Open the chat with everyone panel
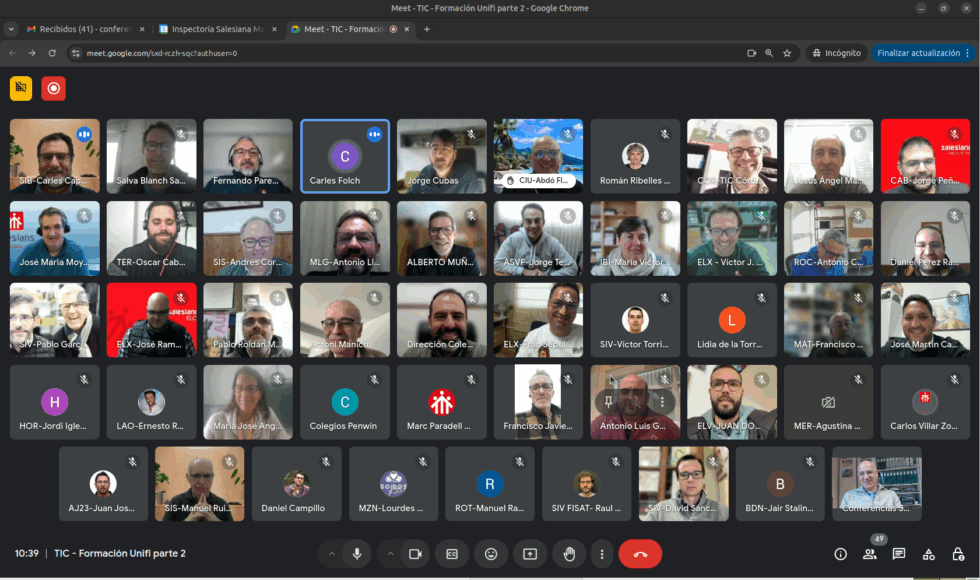980x580 pixels. 899,554
